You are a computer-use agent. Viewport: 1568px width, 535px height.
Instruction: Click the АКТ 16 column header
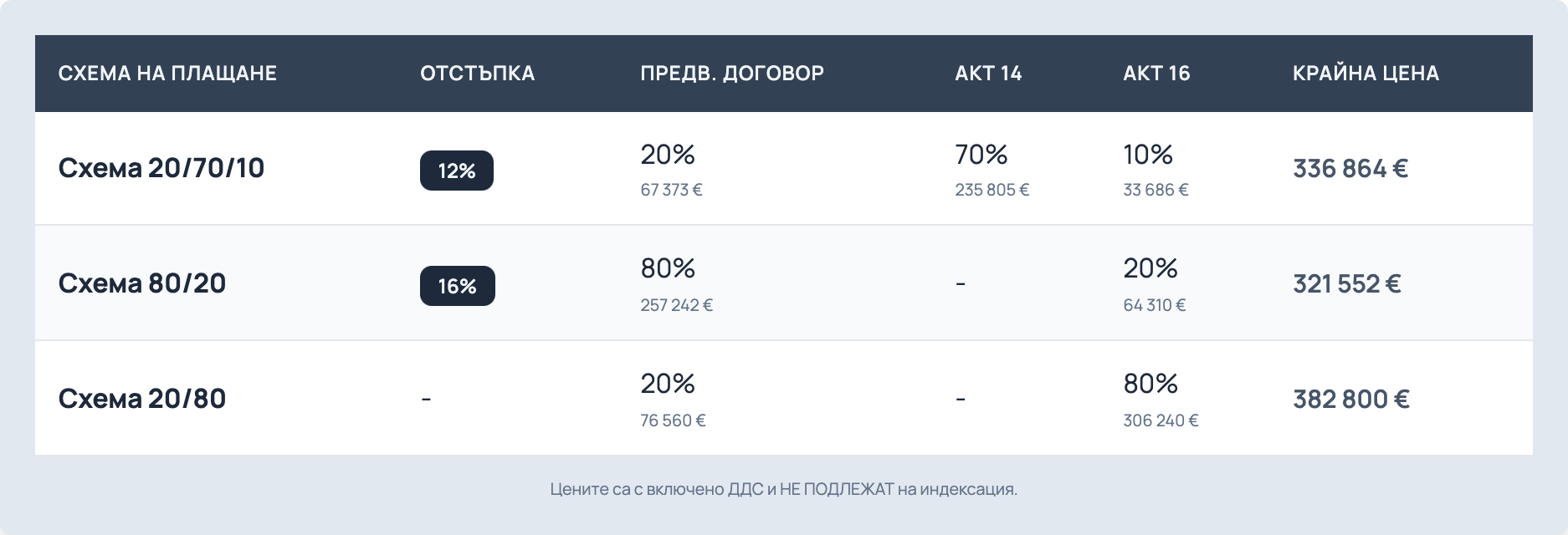click(1156, 74)
